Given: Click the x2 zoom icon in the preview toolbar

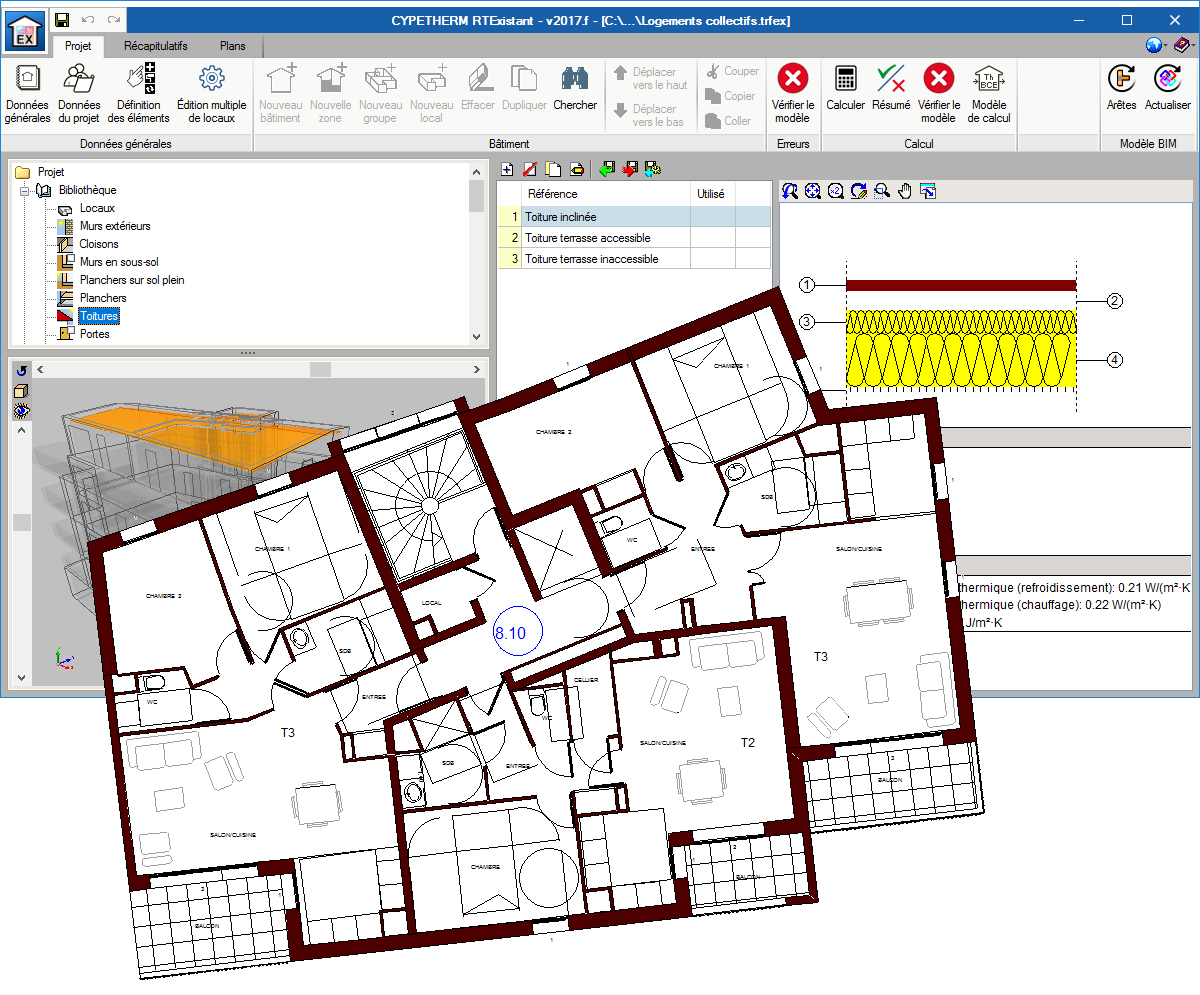Looking at the screenshot, I should tap(836, 191).
